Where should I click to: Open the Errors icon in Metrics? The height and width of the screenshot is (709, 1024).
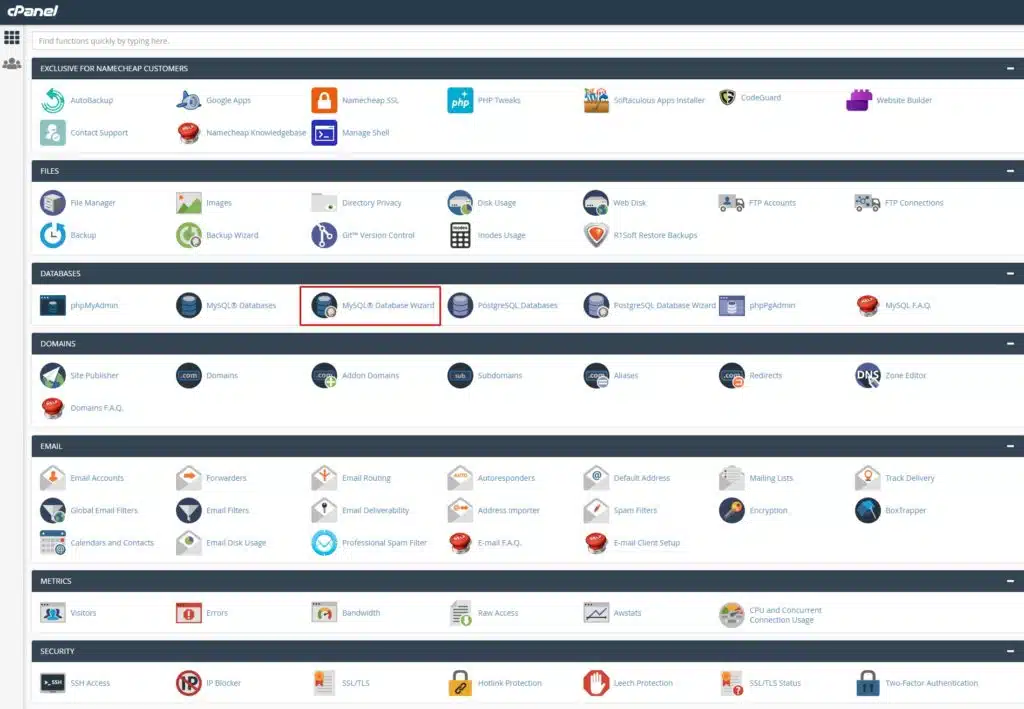(x=189, y=613)
